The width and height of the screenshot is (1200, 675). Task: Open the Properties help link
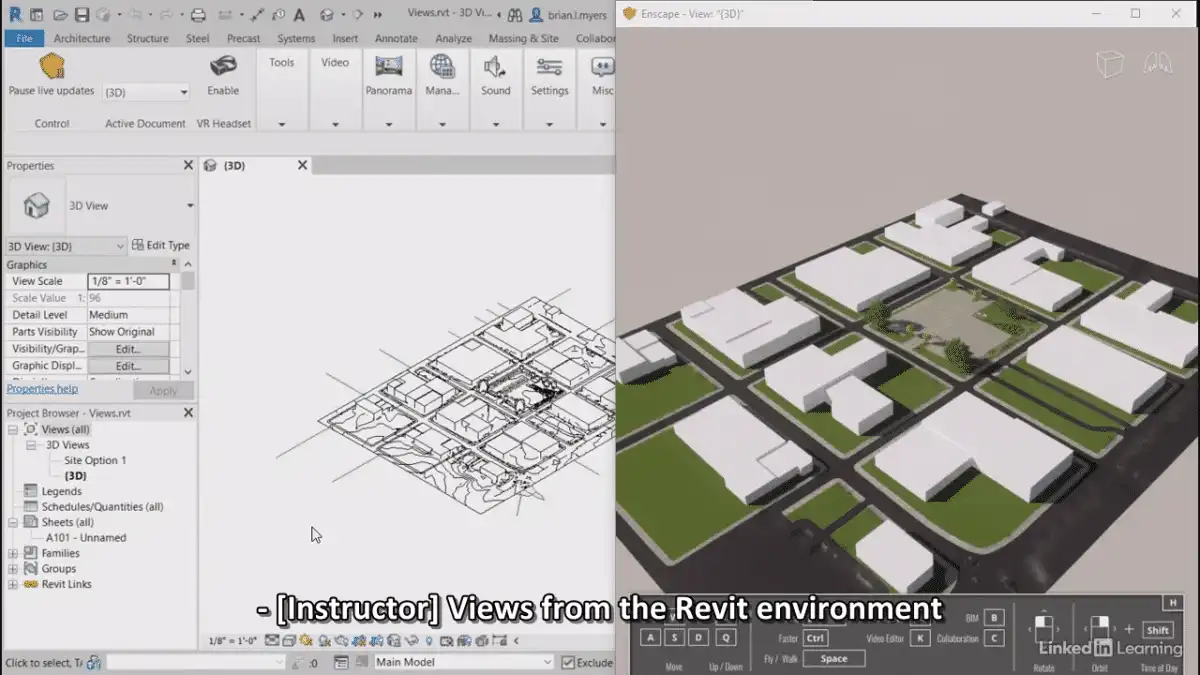[42, 389]
